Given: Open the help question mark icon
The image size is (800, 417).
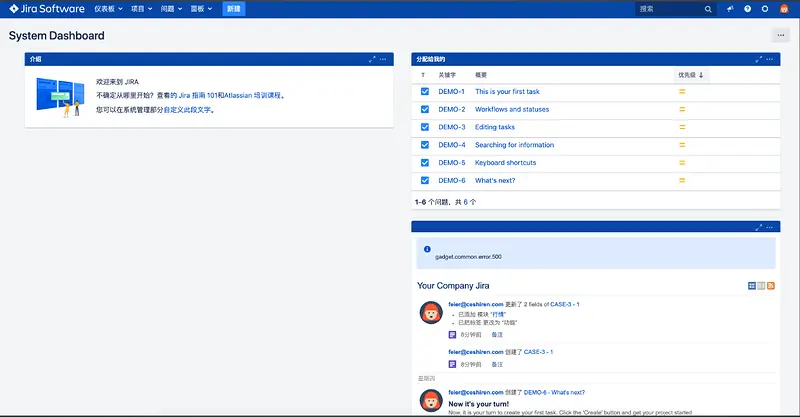Looking at the screenshot, I should (x=747, y=9).
